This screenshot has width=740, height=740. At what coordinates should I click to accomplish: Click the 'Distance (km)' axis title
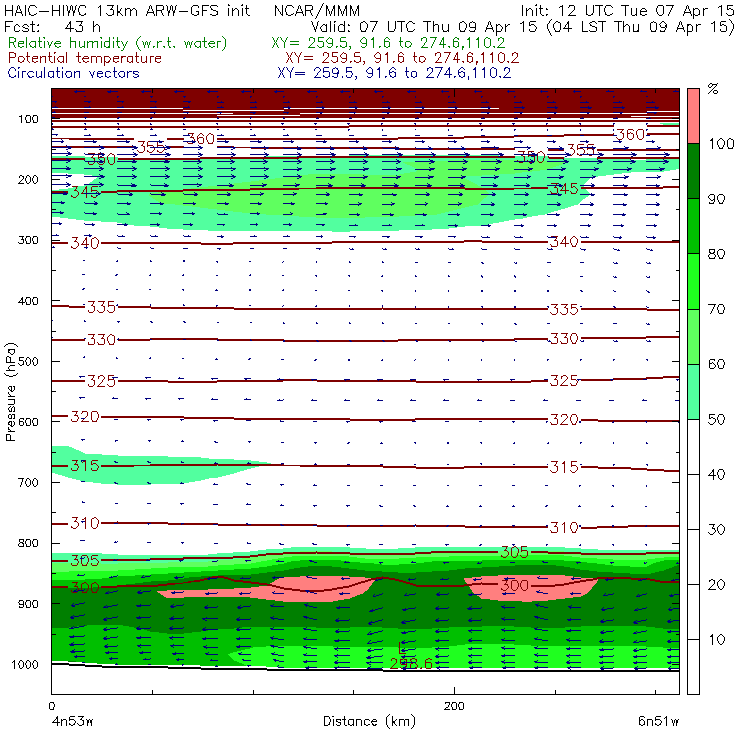click(369, 721)
